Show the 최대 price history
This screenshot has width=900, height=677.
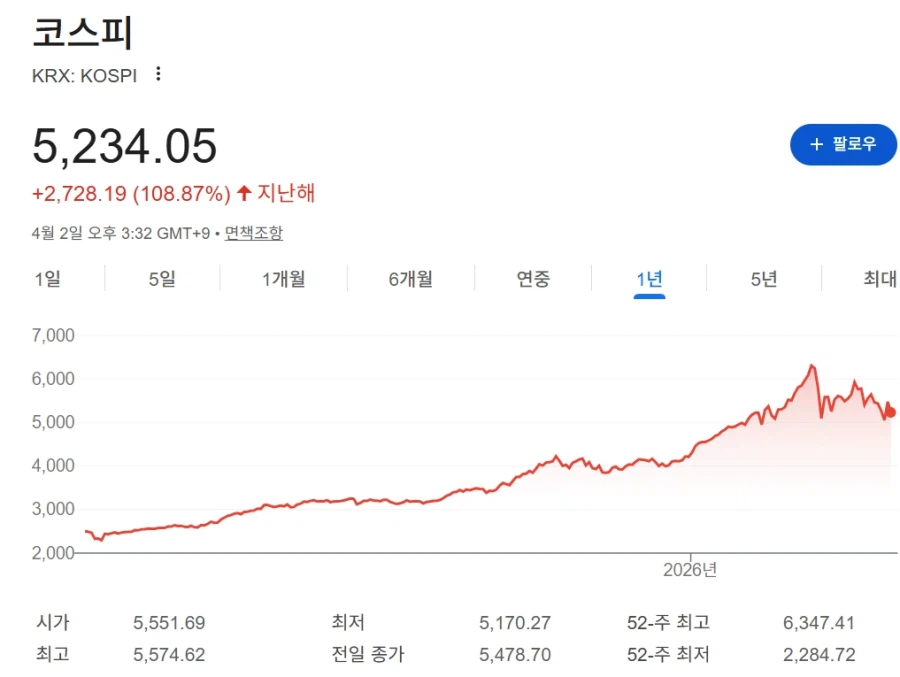click(877, 280)
